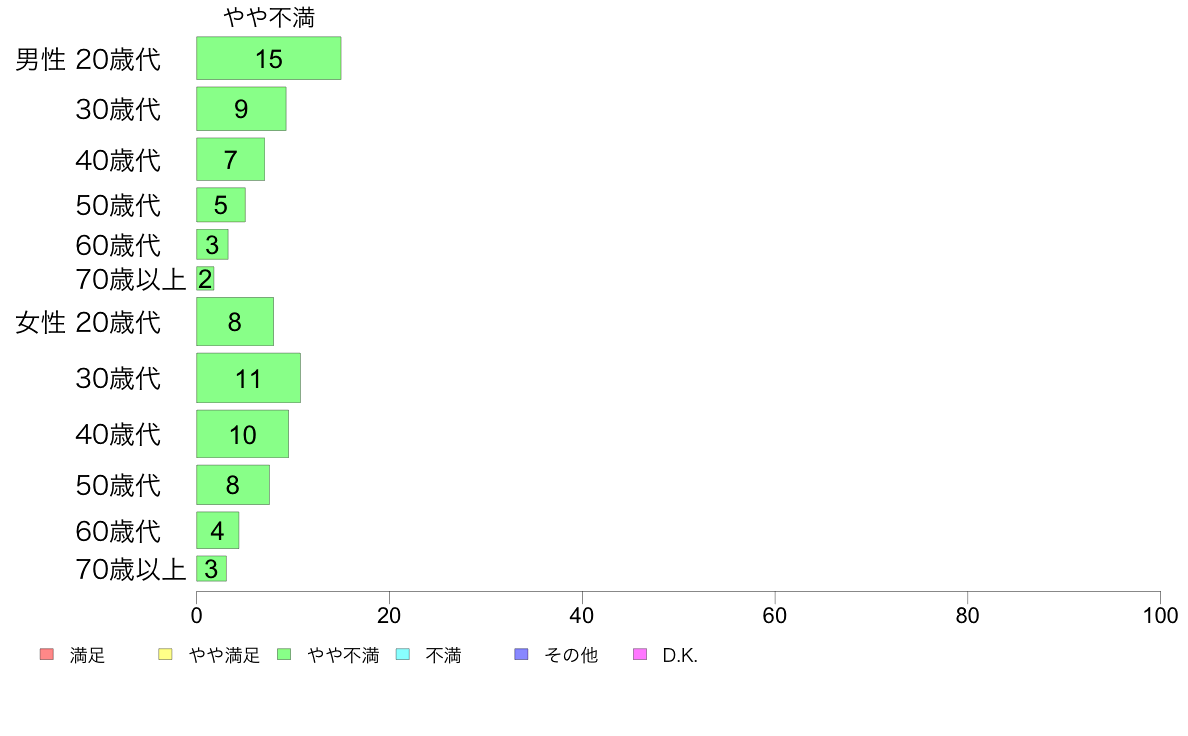Image resolution: width=1188 pixels, height=736 pixels.
Task: Click the やや不満 column header title
Action: 269,17
